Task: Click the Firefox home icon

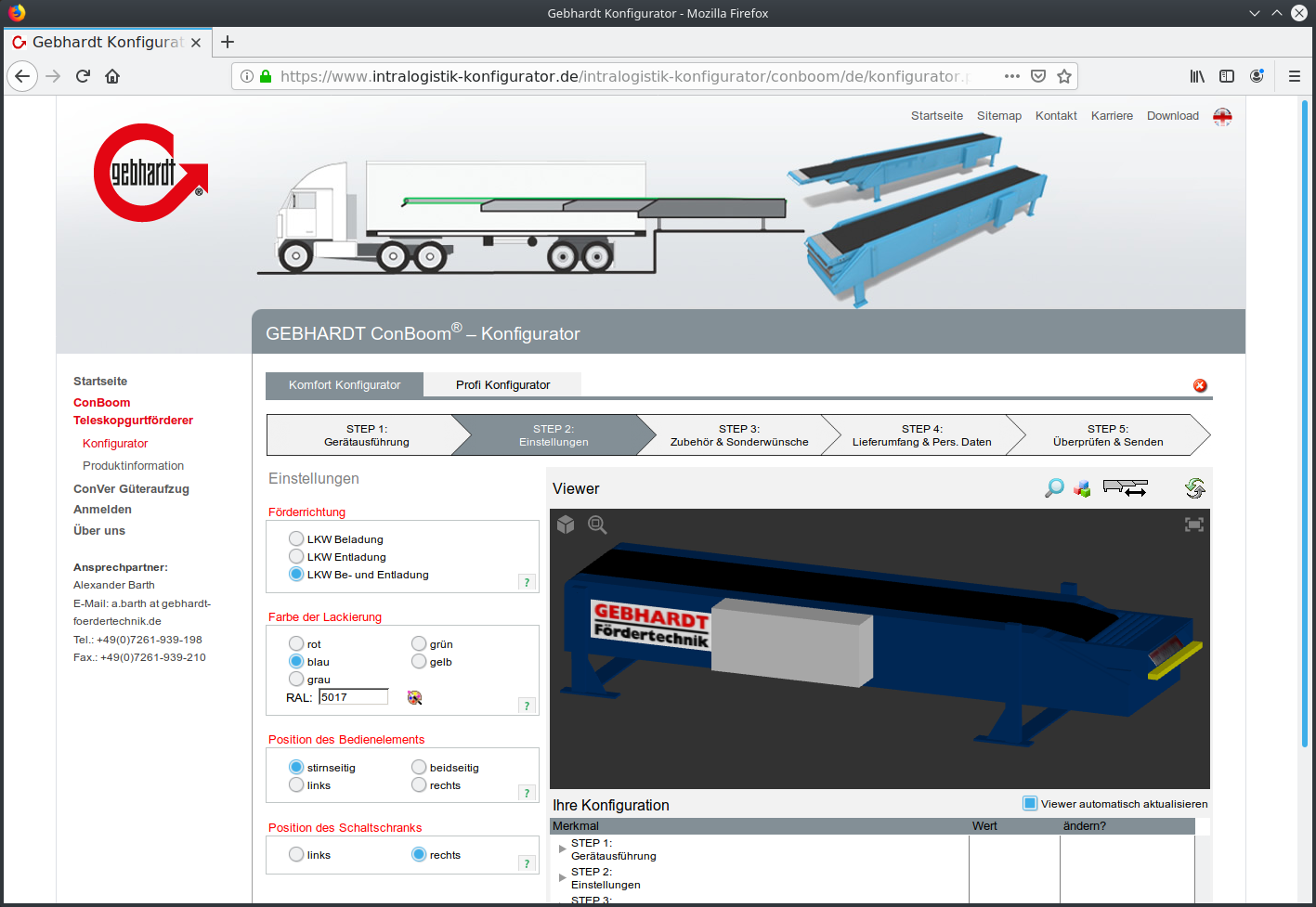Action: [x=112, y=76]
